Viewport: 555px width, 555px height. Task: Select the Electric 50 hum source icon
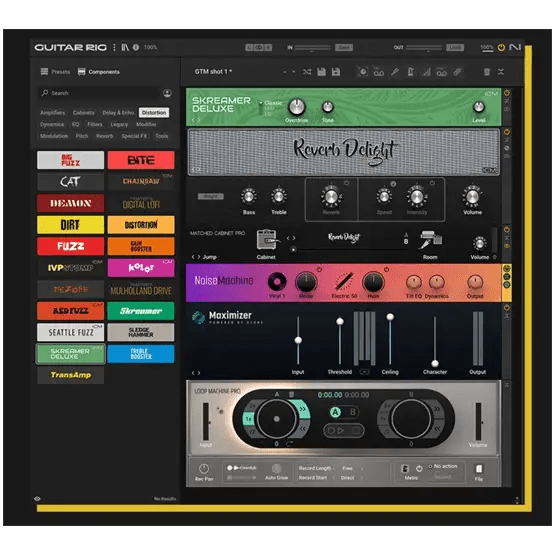[344, 282]
